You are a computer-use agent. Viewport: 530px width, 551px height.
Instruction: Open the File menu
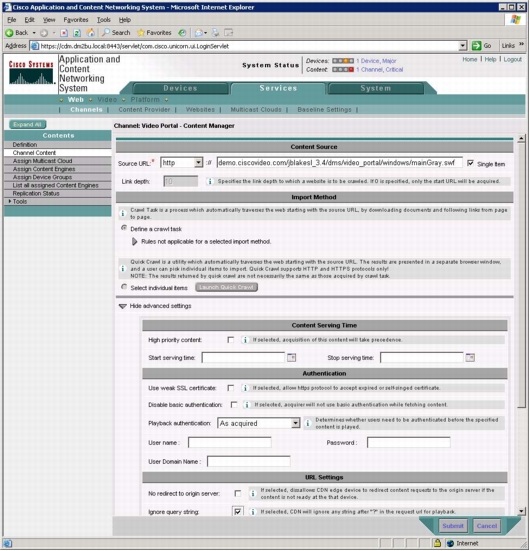click(12, 20)
